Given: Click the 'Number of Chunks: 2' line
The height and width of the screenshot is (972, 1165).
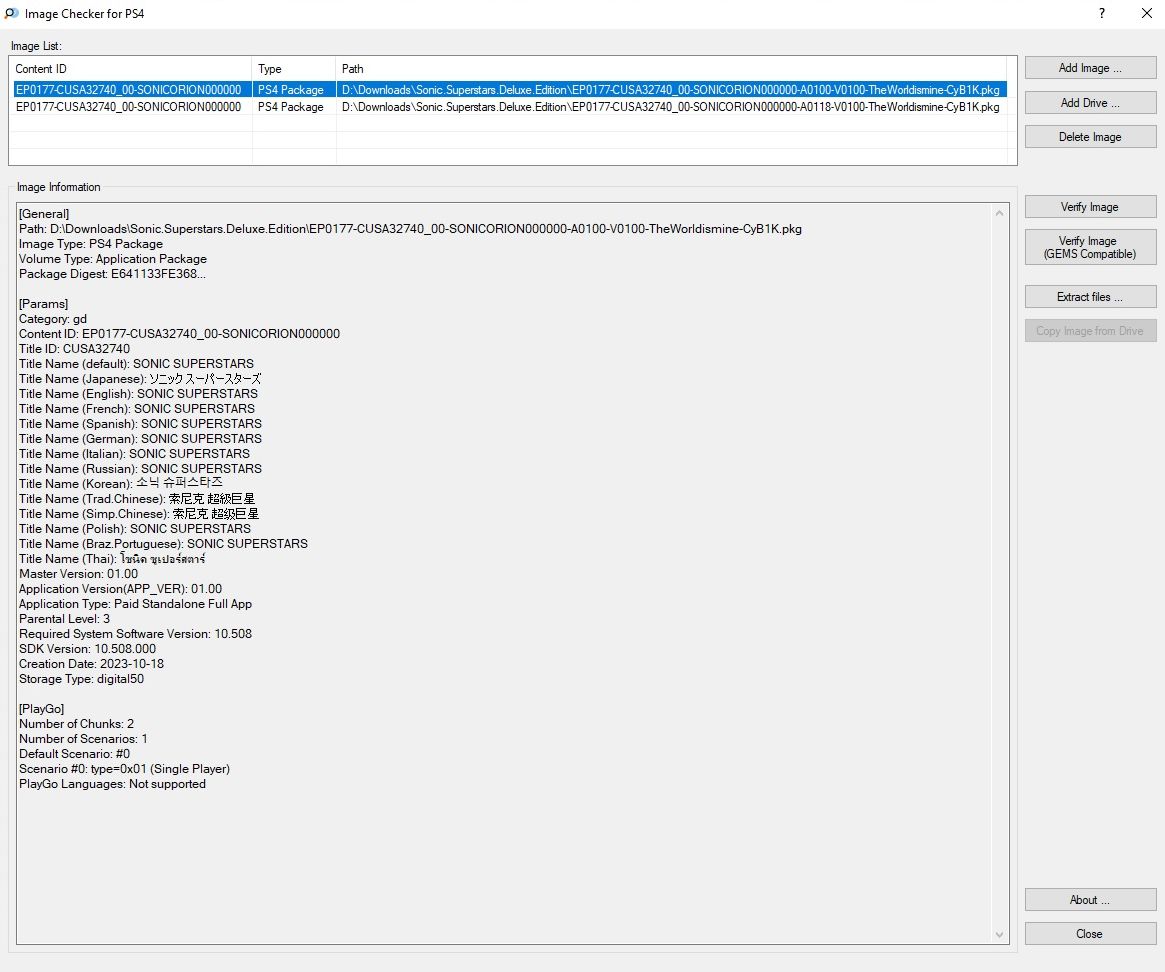Looking at the screenshot, I should tap(77, 724).
